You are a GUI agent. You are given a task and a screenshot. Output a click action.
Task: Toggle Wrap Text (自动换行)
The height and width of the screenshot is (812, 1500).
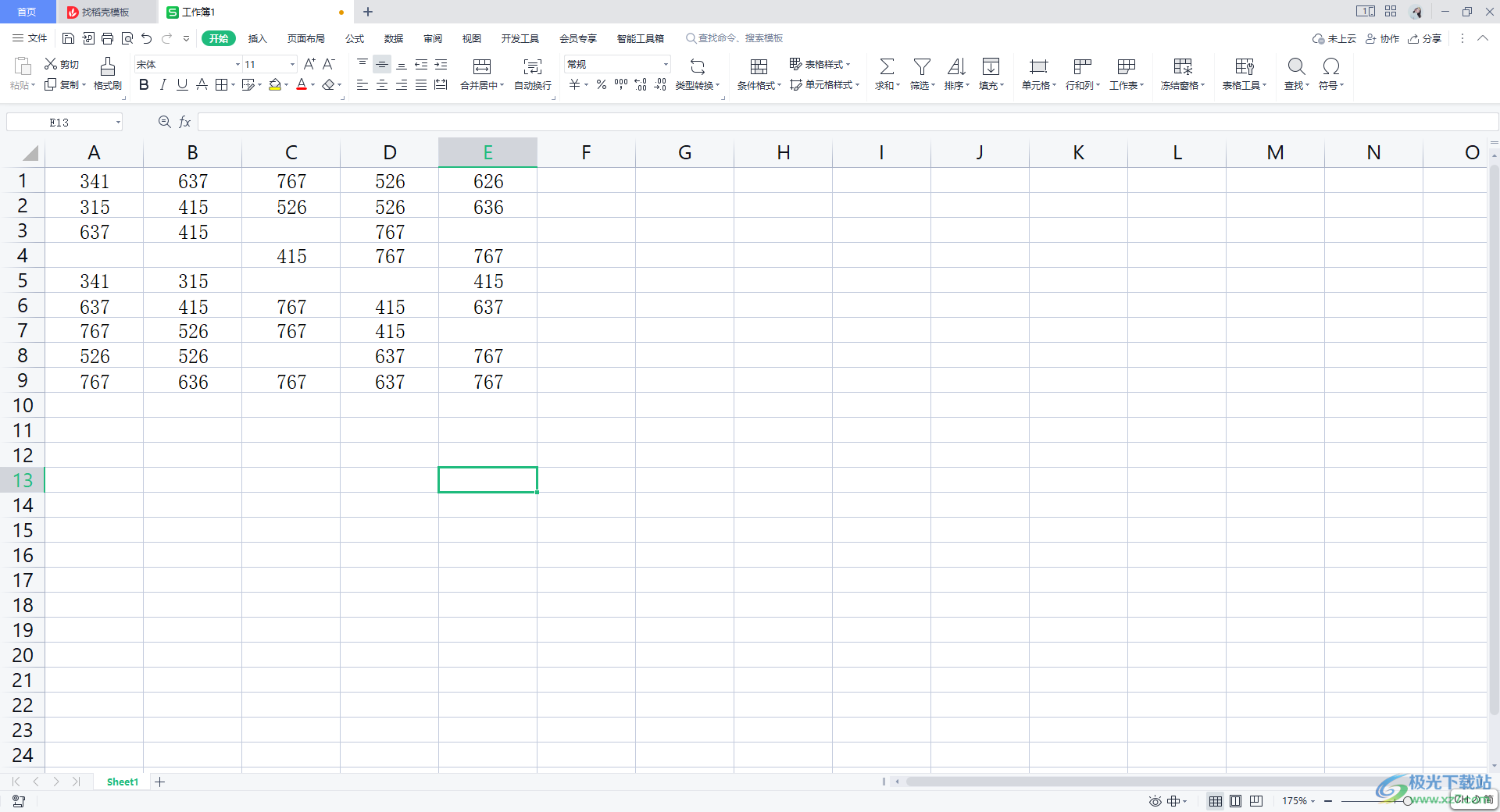tap(533, 74)
